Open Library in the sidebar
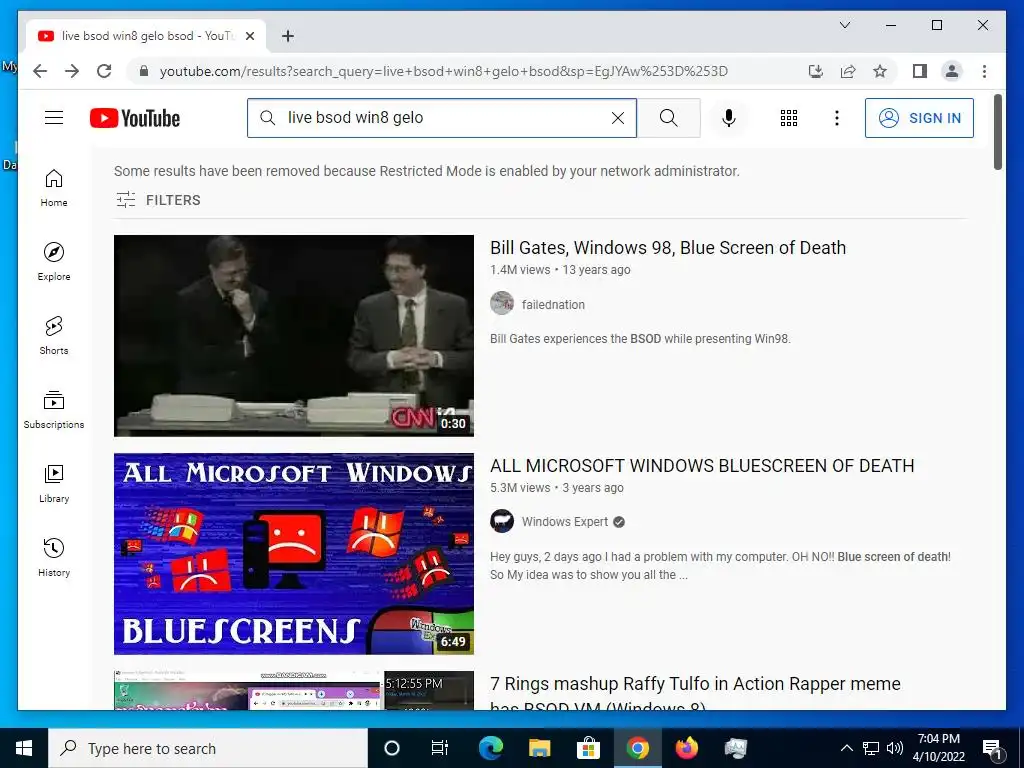The height and width of the screenshot is (768, 1024). click(x=54, y=483)
